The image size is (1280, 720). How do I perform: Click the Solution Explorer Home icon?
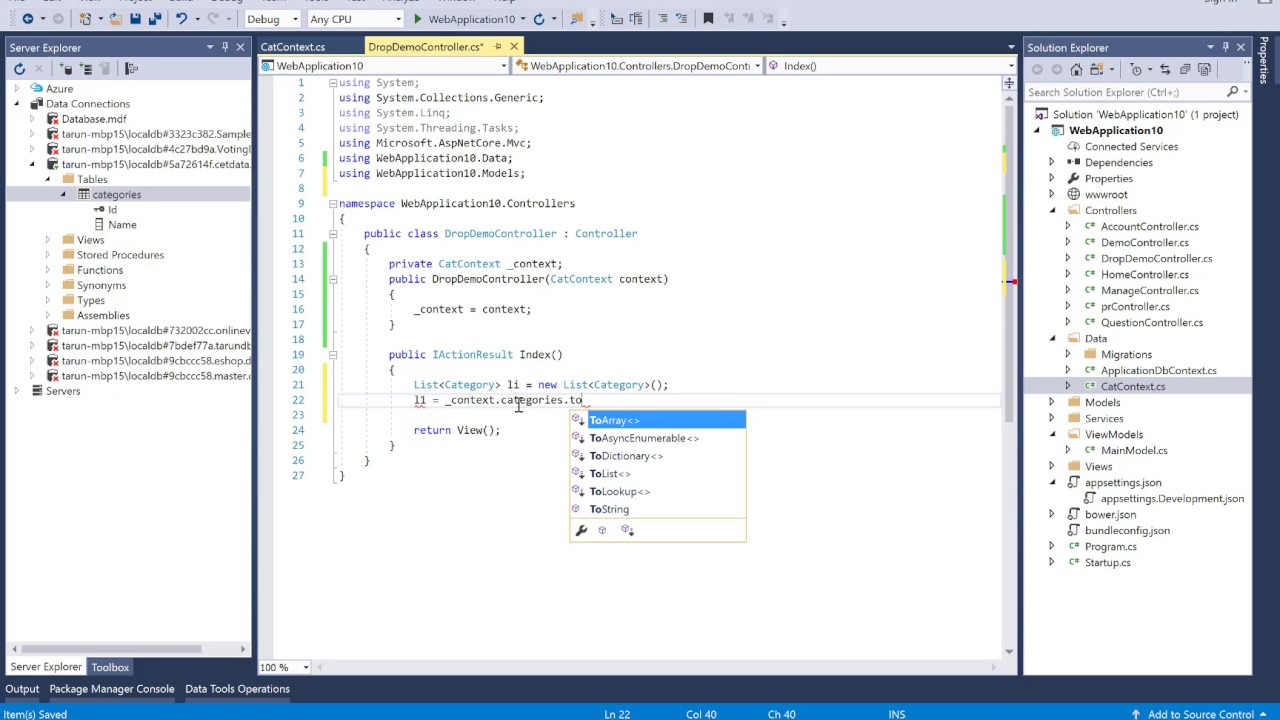tap(1076, 69)
